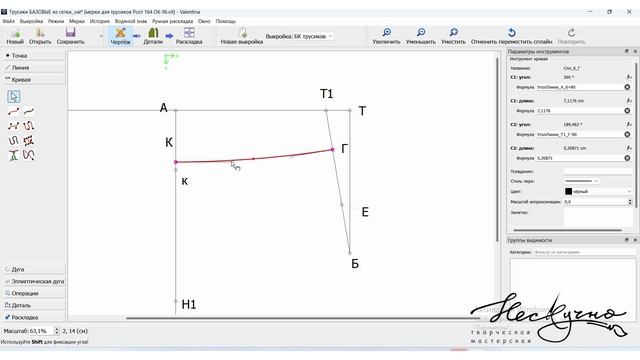Screen dimensions: 640x360
Task: Select the arrow pointer tool
Action: 14,97
